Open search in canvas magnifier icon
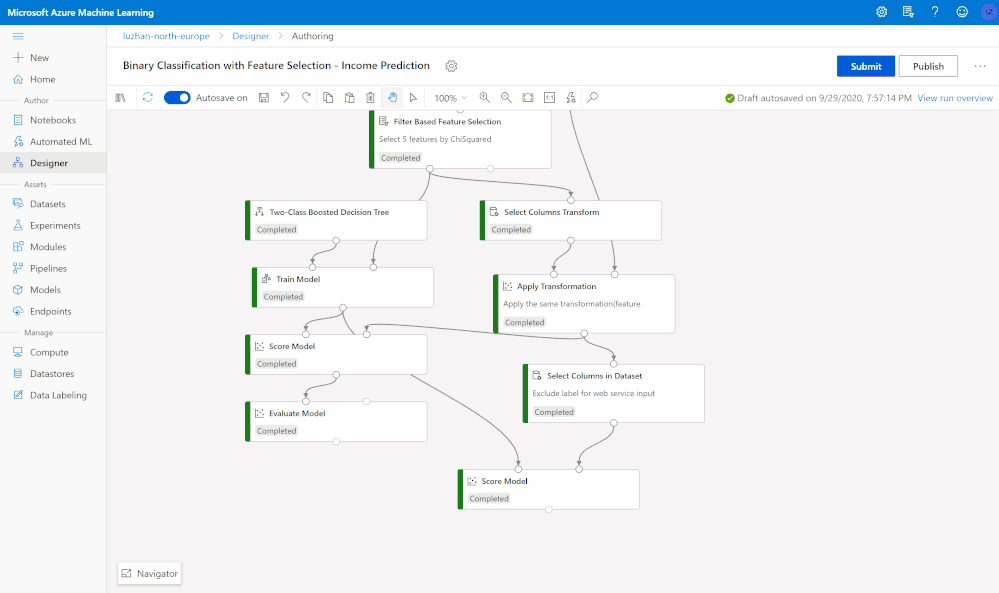The image size is (999, 593). [593, 97]
